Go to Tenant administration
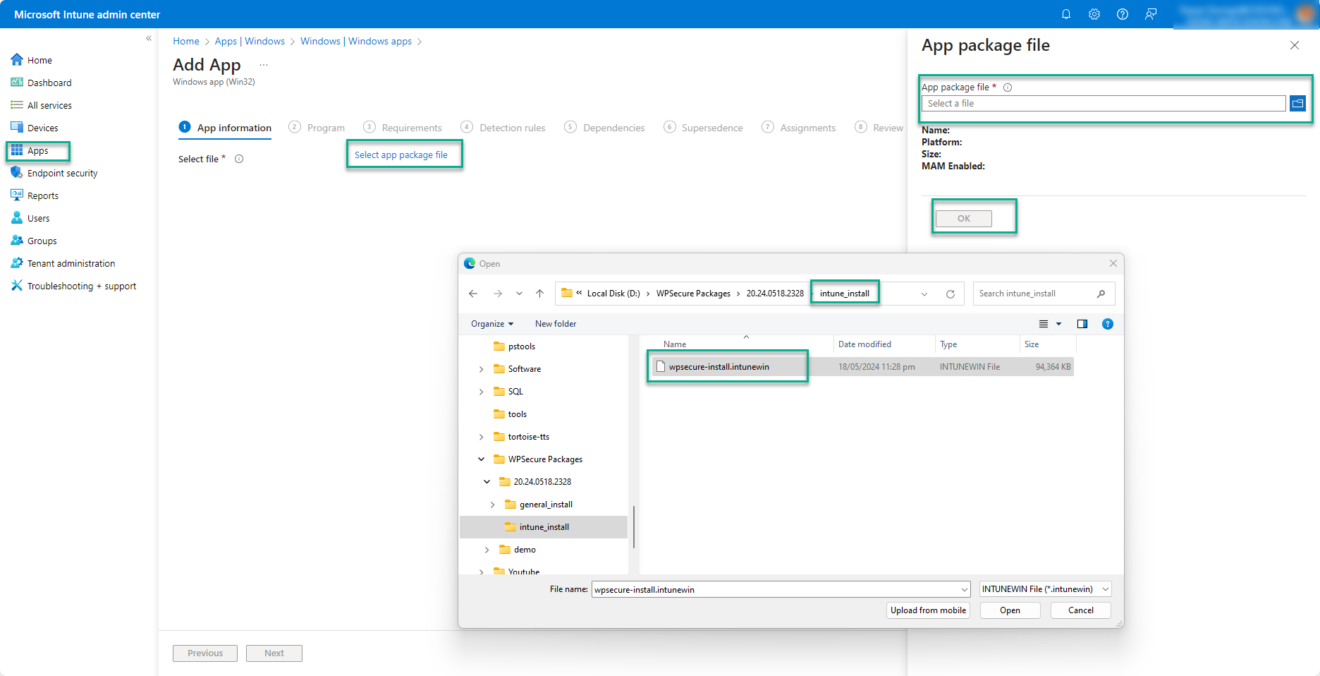This screenshot has width=1320, height=676. [x=62, y=262]
